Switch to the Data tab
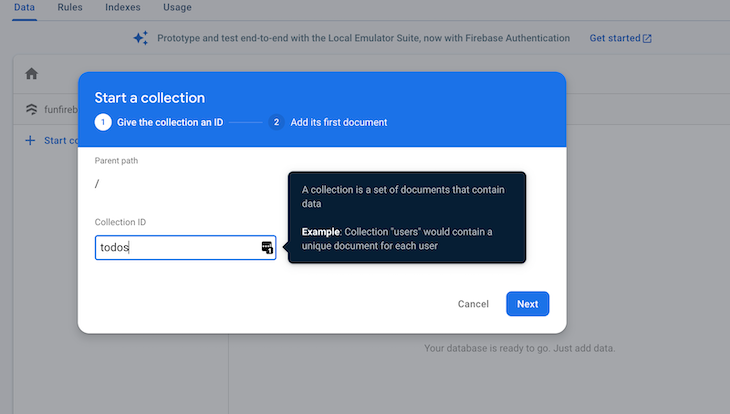 [x=24, y=7]
